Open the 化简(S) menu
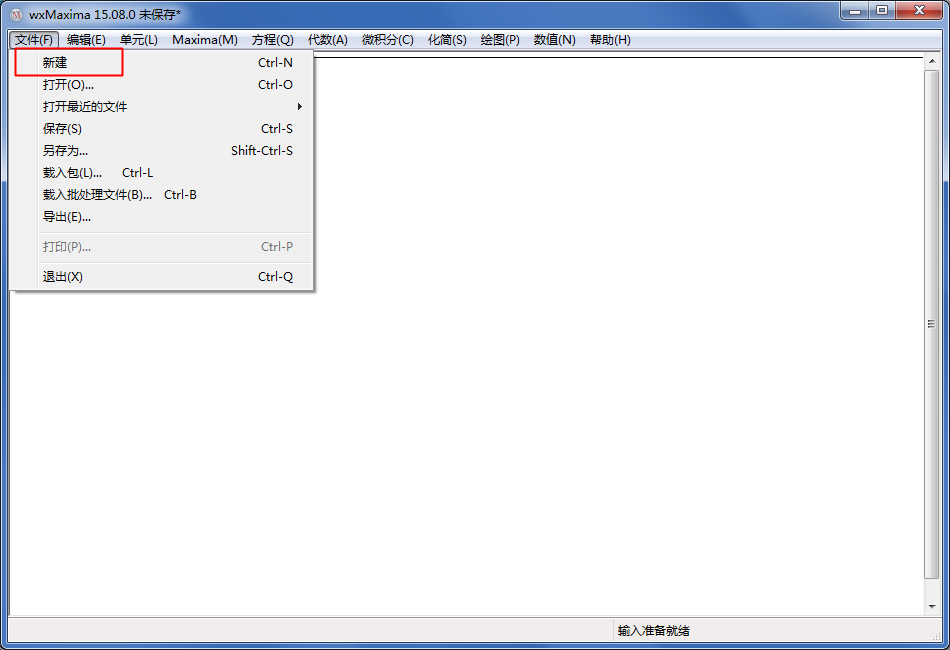Viewport: 950px width, 650px height. point(447,40)
